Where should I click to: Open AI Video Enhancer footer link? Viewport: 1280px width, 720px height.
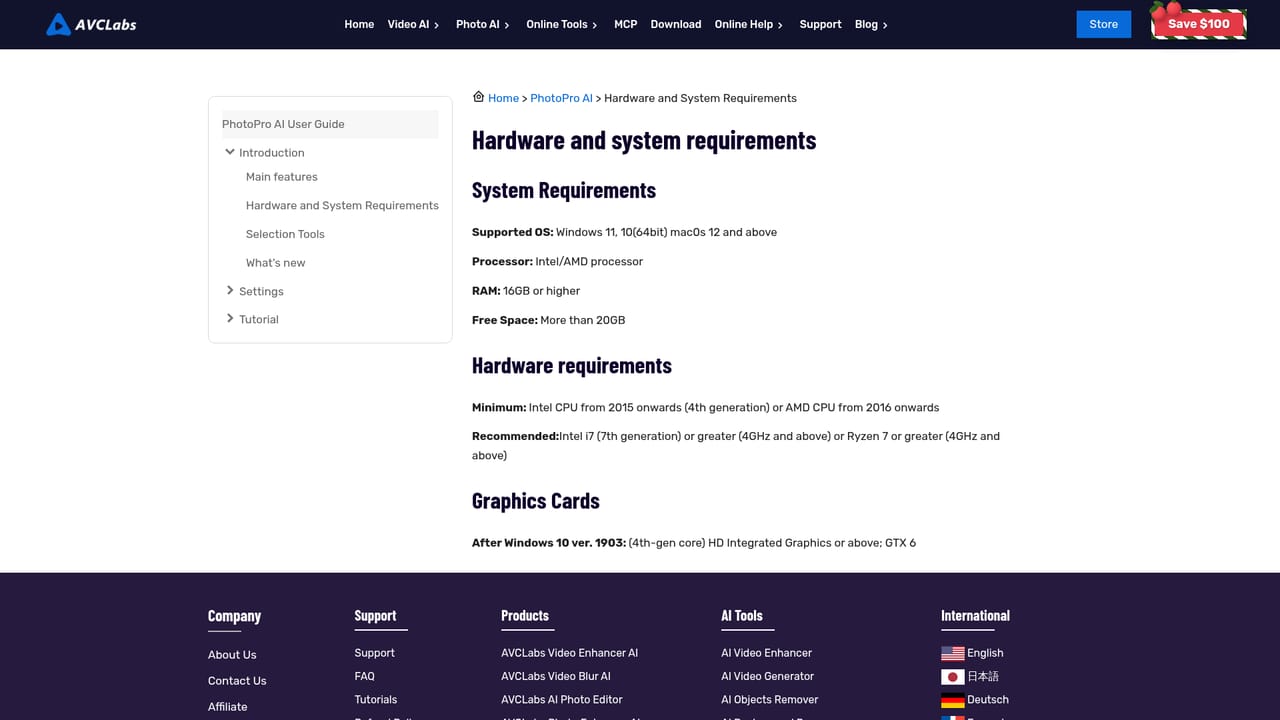click(766, 653)
